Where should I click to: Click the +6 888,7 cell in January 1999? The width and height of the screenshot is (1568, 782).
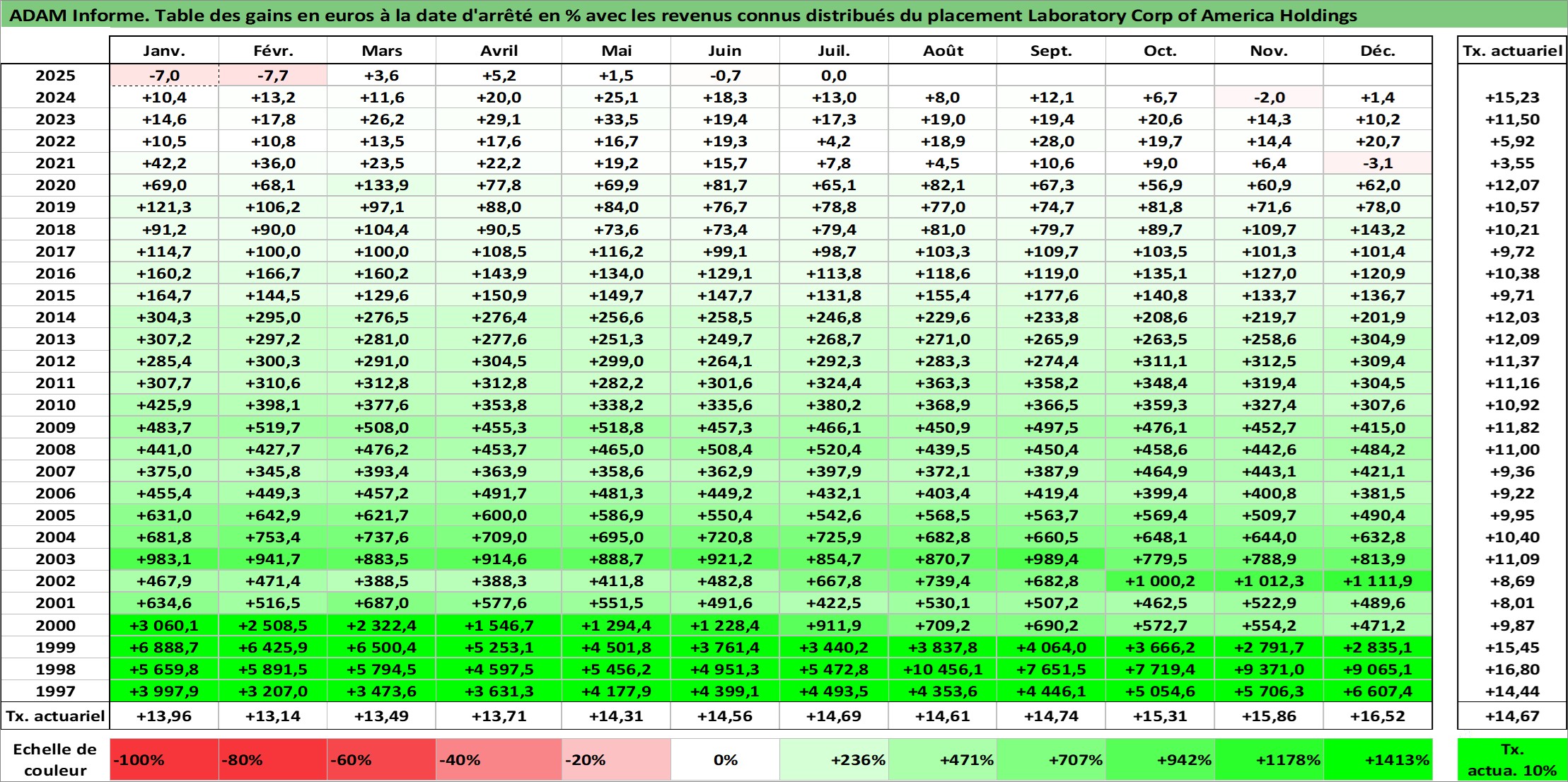(x=164, y=648)
